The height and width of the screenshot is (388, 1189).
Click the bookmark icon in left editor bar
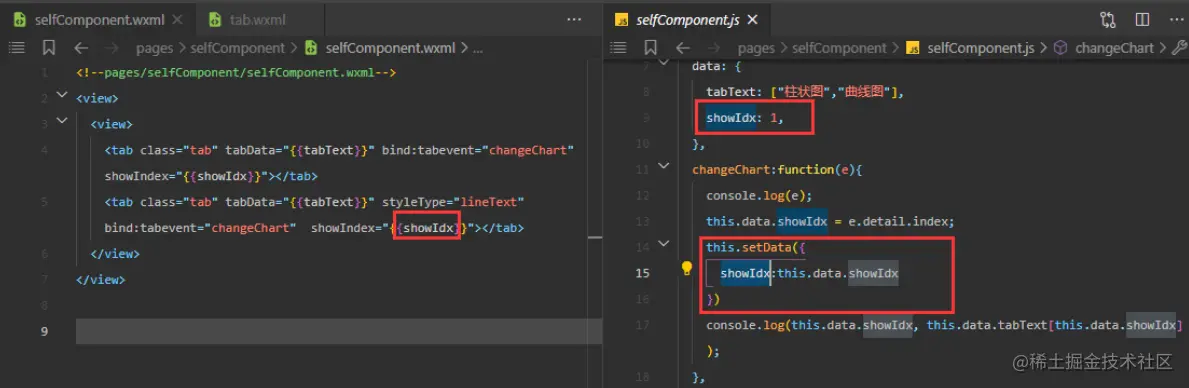[x=49, y=48]
